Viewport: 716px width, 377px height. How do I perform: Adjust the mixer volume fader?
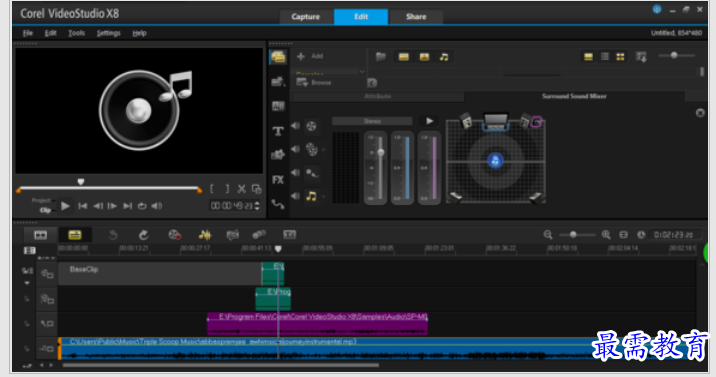click(x=380, y=153)
